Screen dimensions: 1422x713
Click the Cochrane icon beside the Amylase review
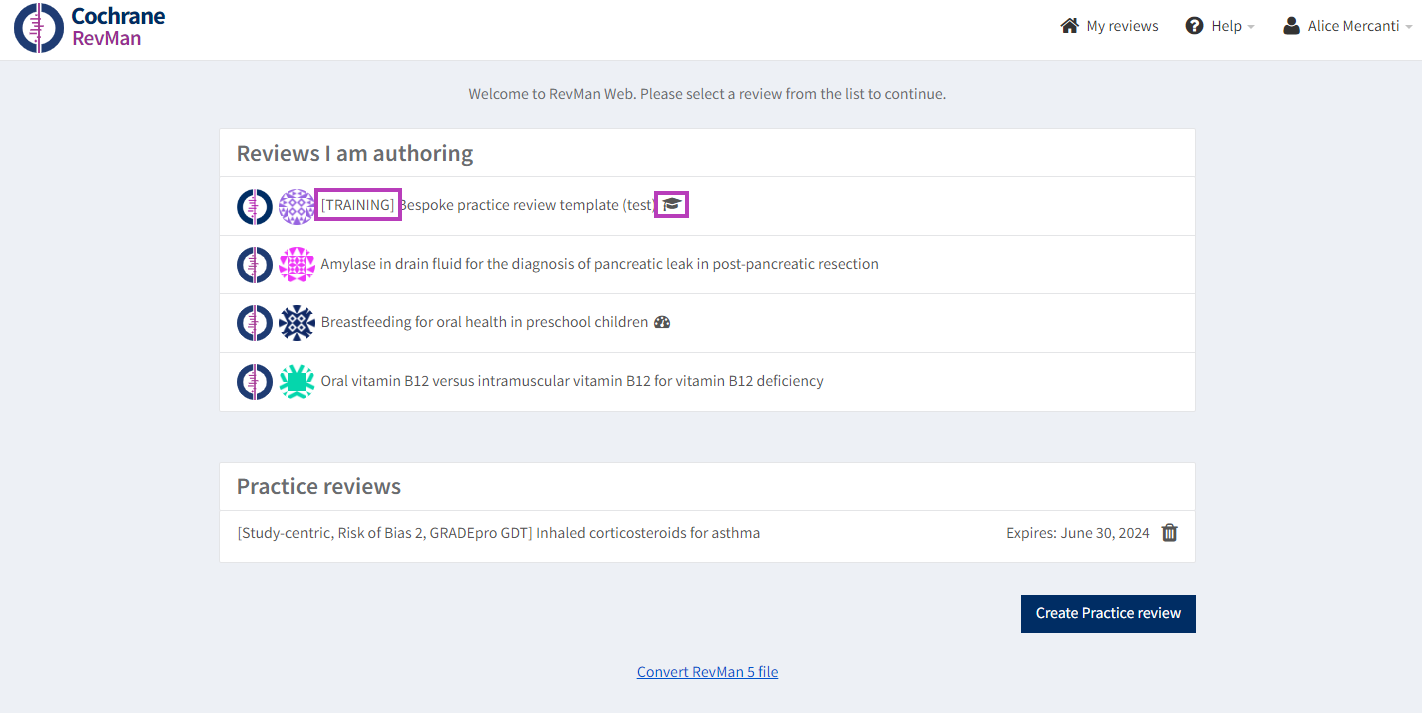click(255, 265)
